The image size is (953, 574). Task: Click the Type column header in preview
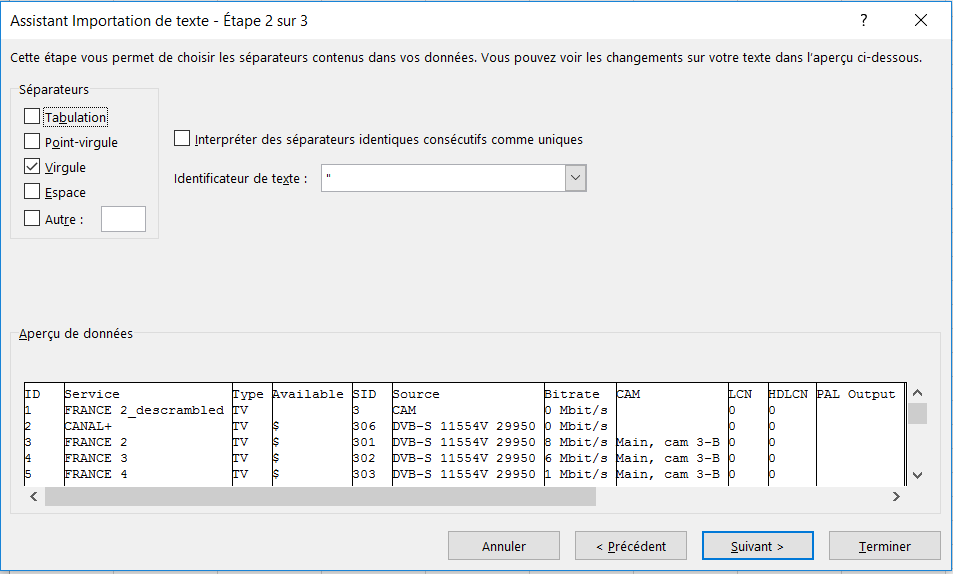[248, 394]
